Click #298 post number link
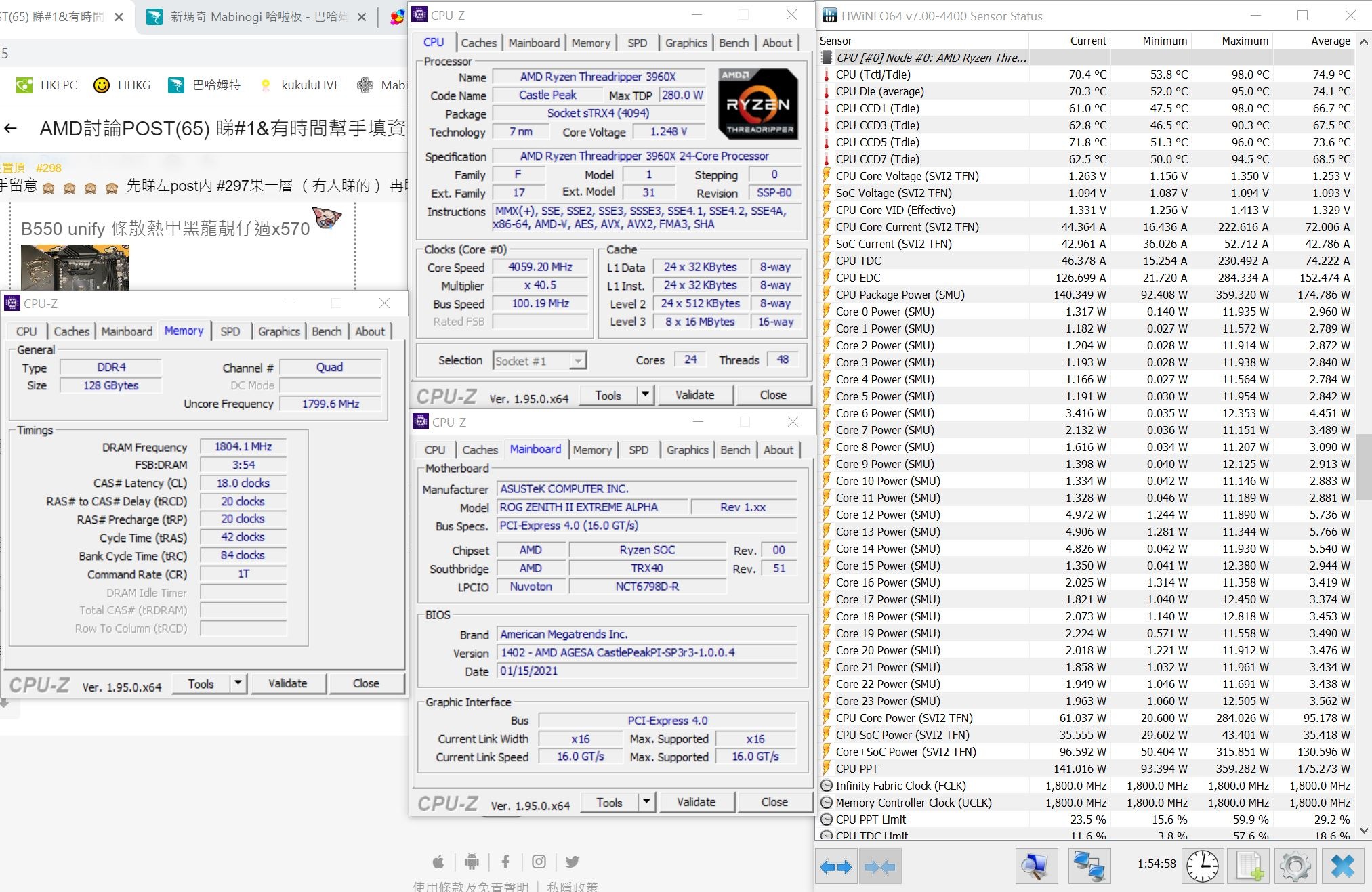The width and height of the screenshot is (1372, 892). [49, 168]
